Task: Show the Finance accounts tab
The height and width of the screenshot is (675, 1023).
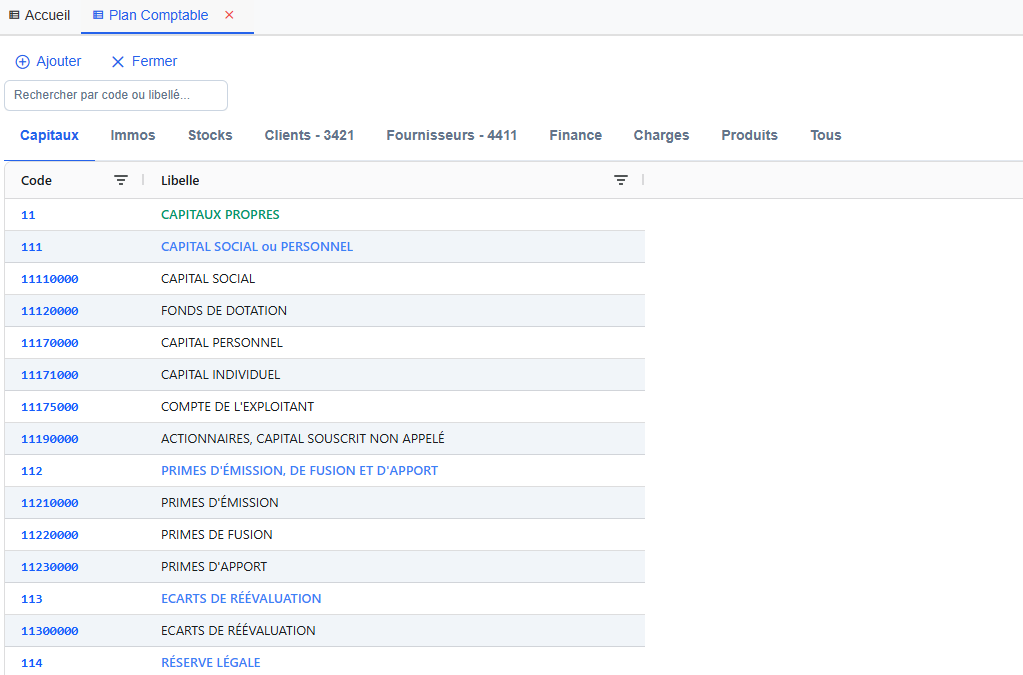Action: coord(575,135)
